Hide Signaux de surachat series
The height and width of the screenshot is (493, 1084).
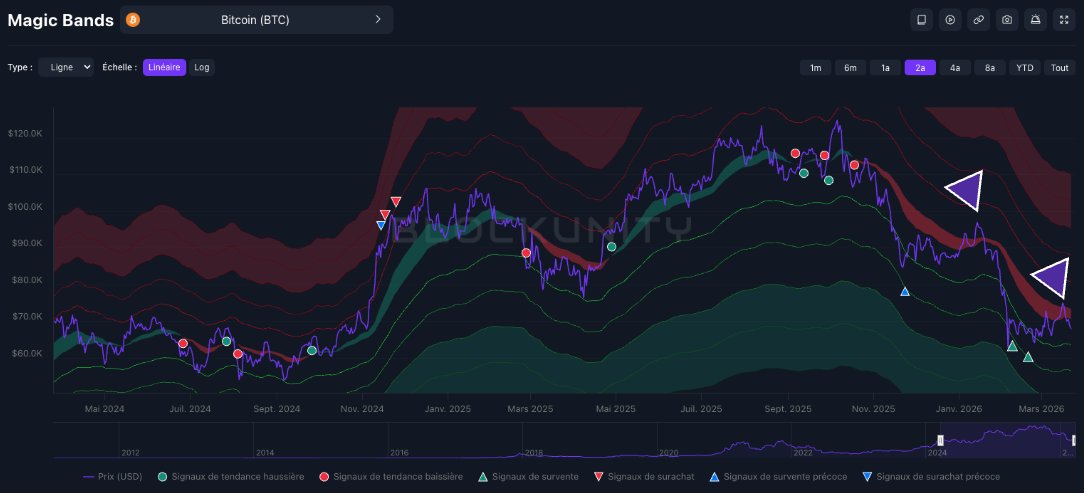pos(646,476)
